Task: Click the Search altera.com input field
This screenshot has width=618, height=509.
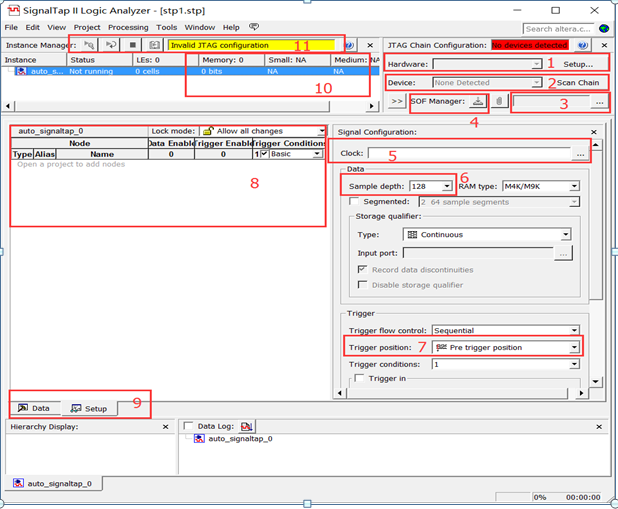Action: (x=559, y=29)
